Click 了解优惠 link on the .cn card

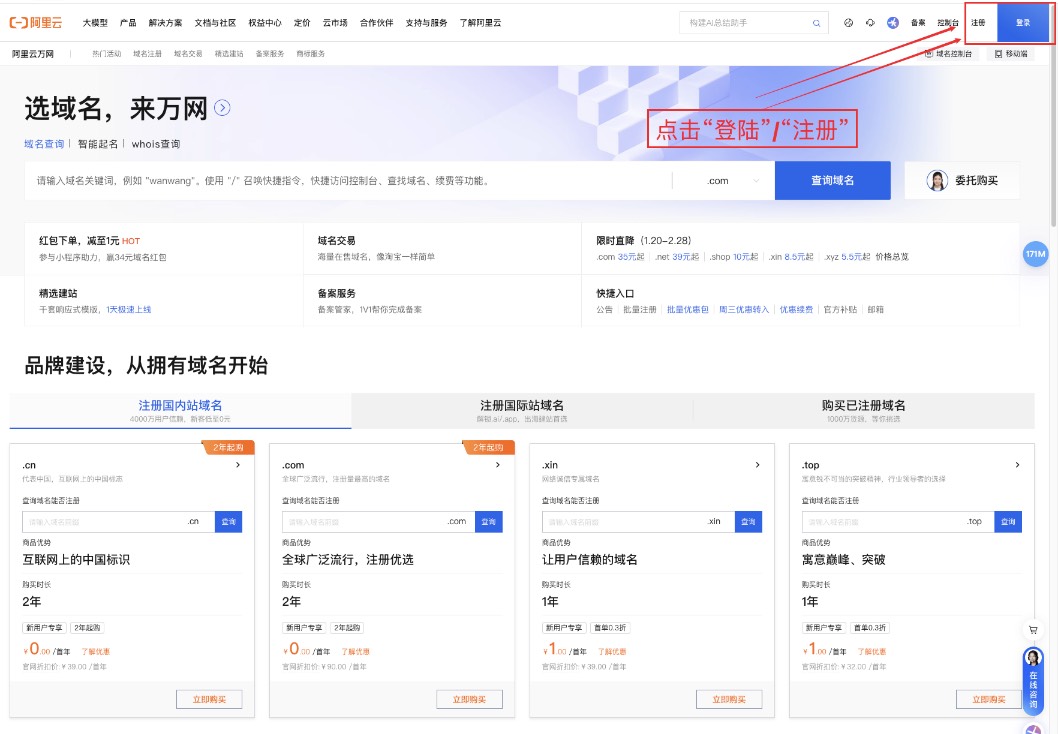96,652
